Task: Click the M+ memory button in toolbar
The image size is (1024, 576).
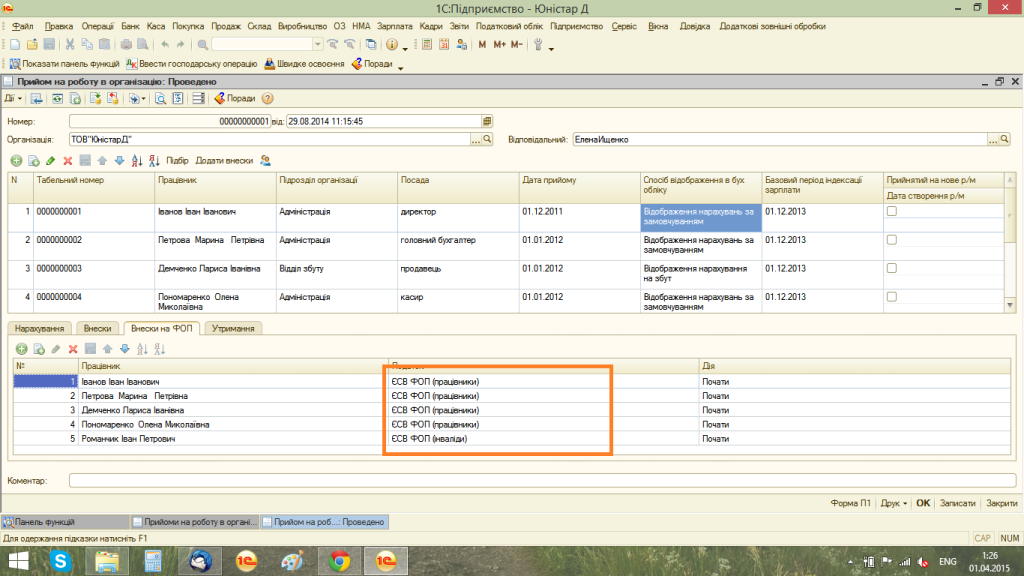Action: pos(500,44)
